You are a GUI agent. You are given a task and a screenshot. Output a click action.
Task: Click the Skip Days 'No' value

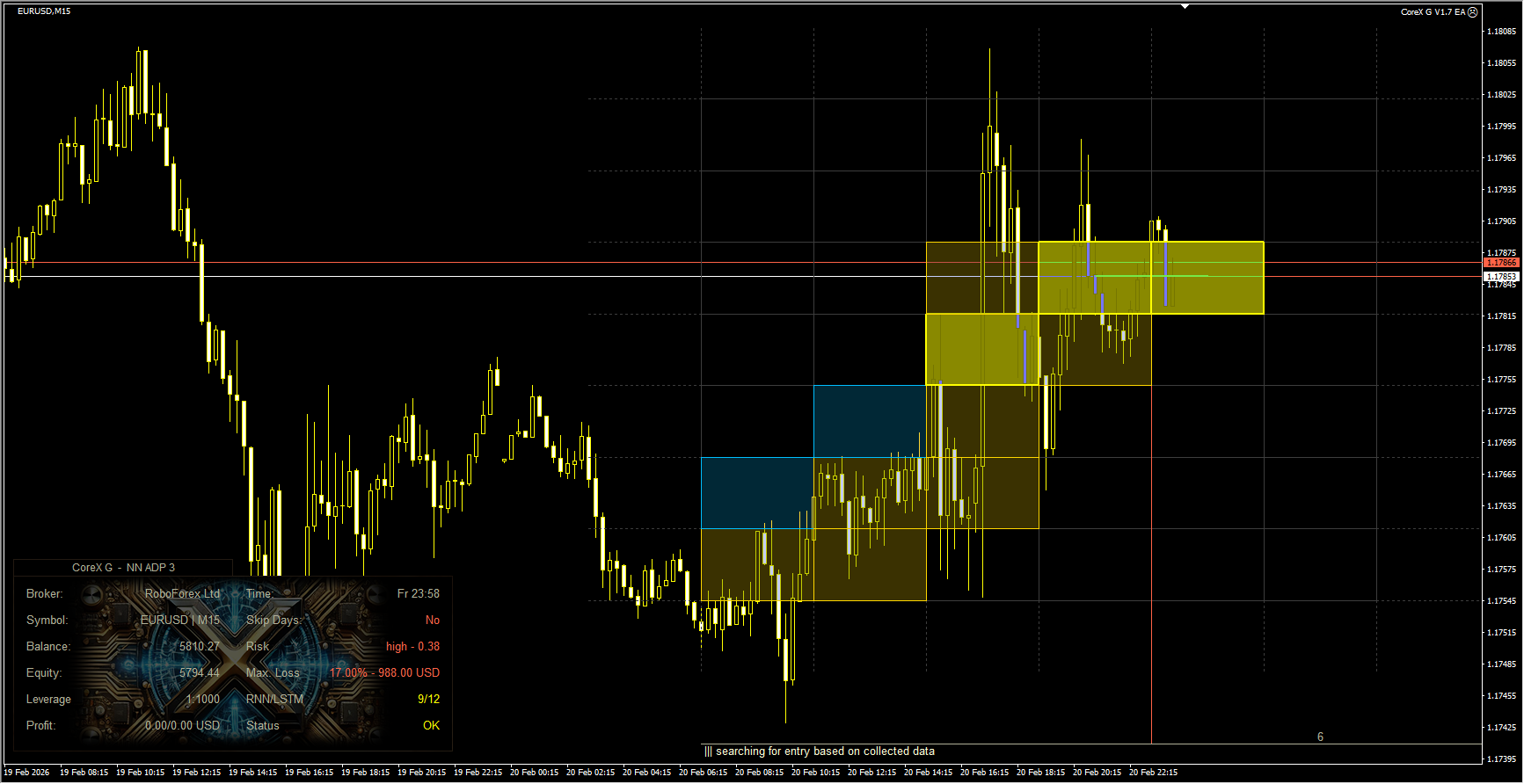[432, 621]
